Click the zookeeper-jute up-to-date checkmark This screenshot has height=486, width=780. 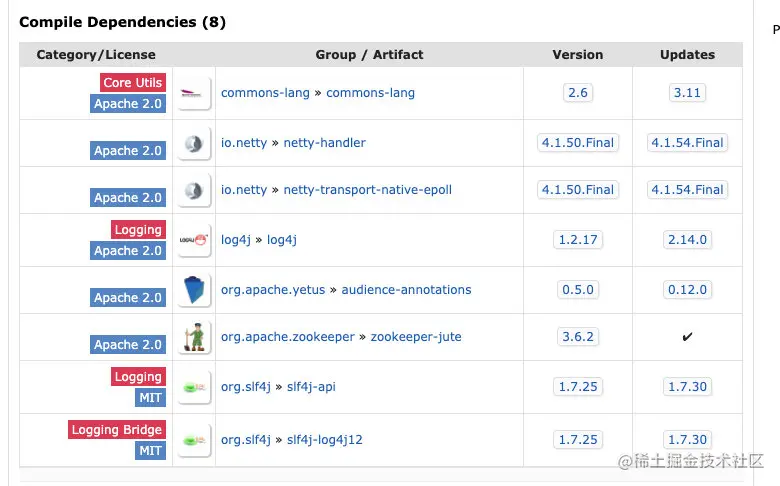pos(687,337)
